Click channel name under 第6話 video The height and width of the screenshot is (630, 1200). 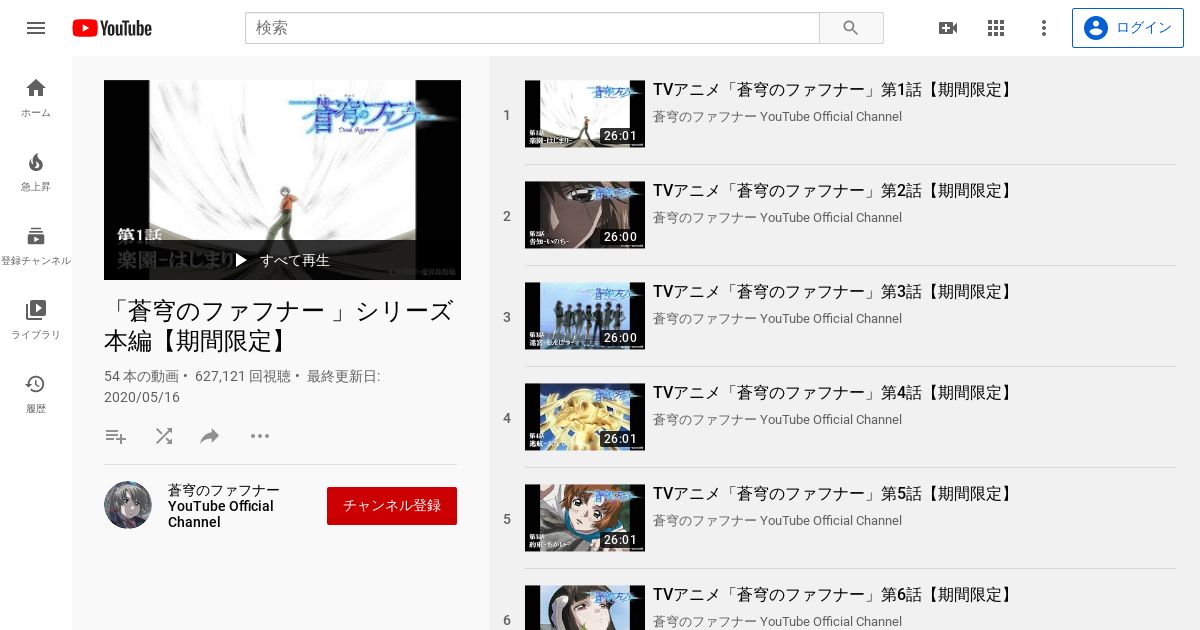[x=777, y=622]
